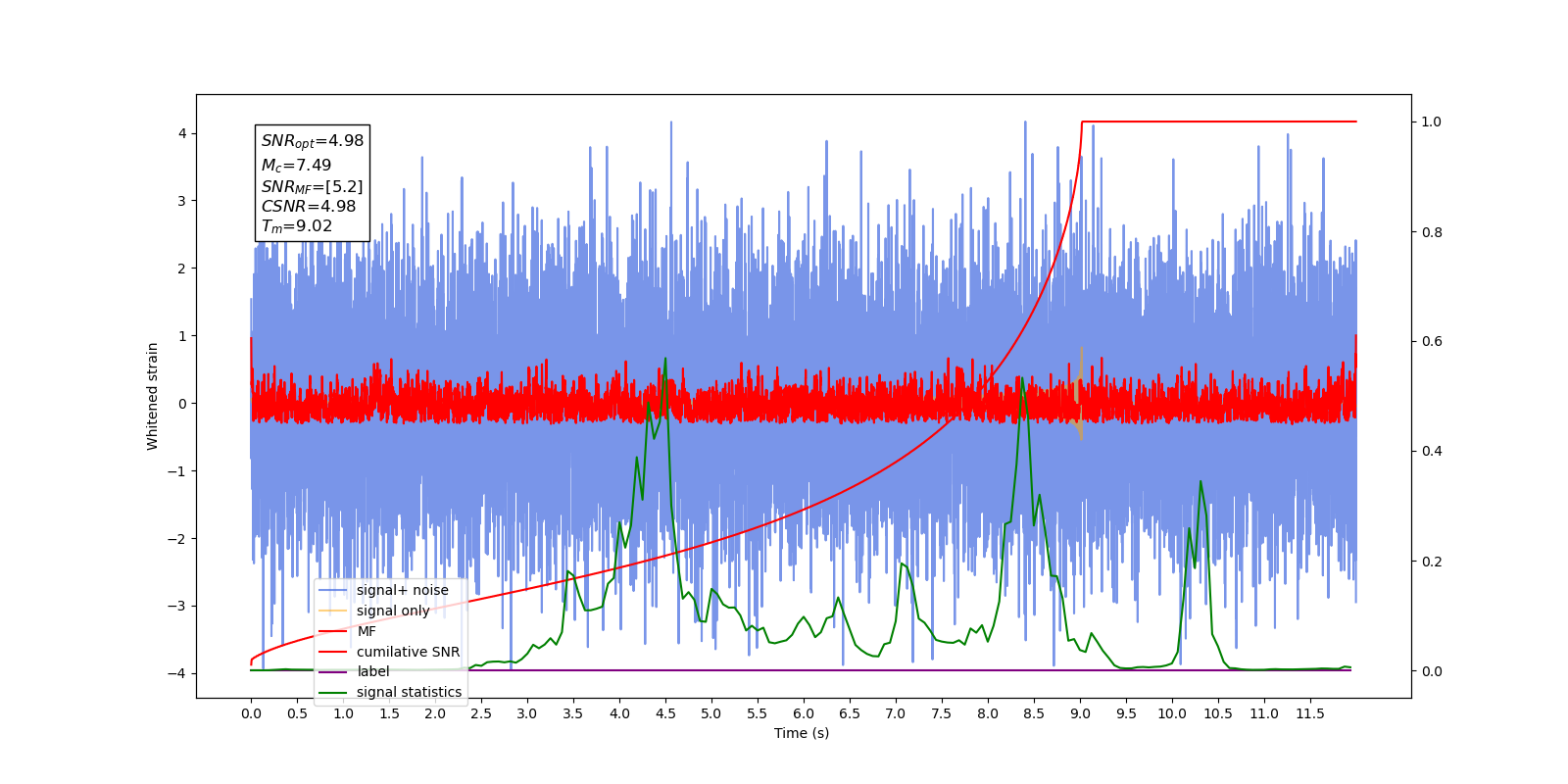Click the 'Time (s)' x-axis label

tap(802, 733)
